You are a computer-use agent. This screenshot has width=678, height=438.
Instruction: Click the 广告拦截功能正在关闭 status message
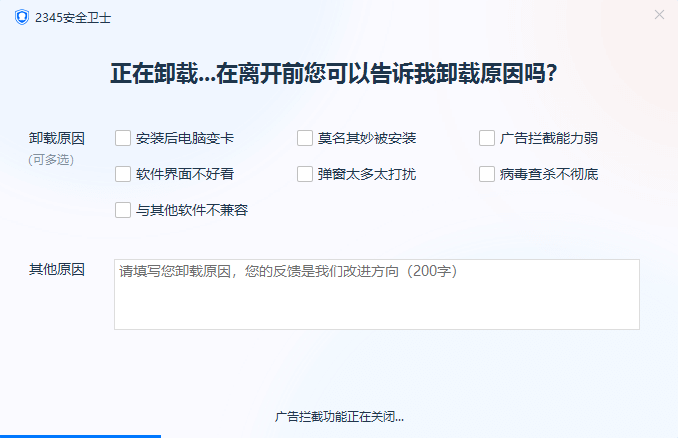[339, 417]
